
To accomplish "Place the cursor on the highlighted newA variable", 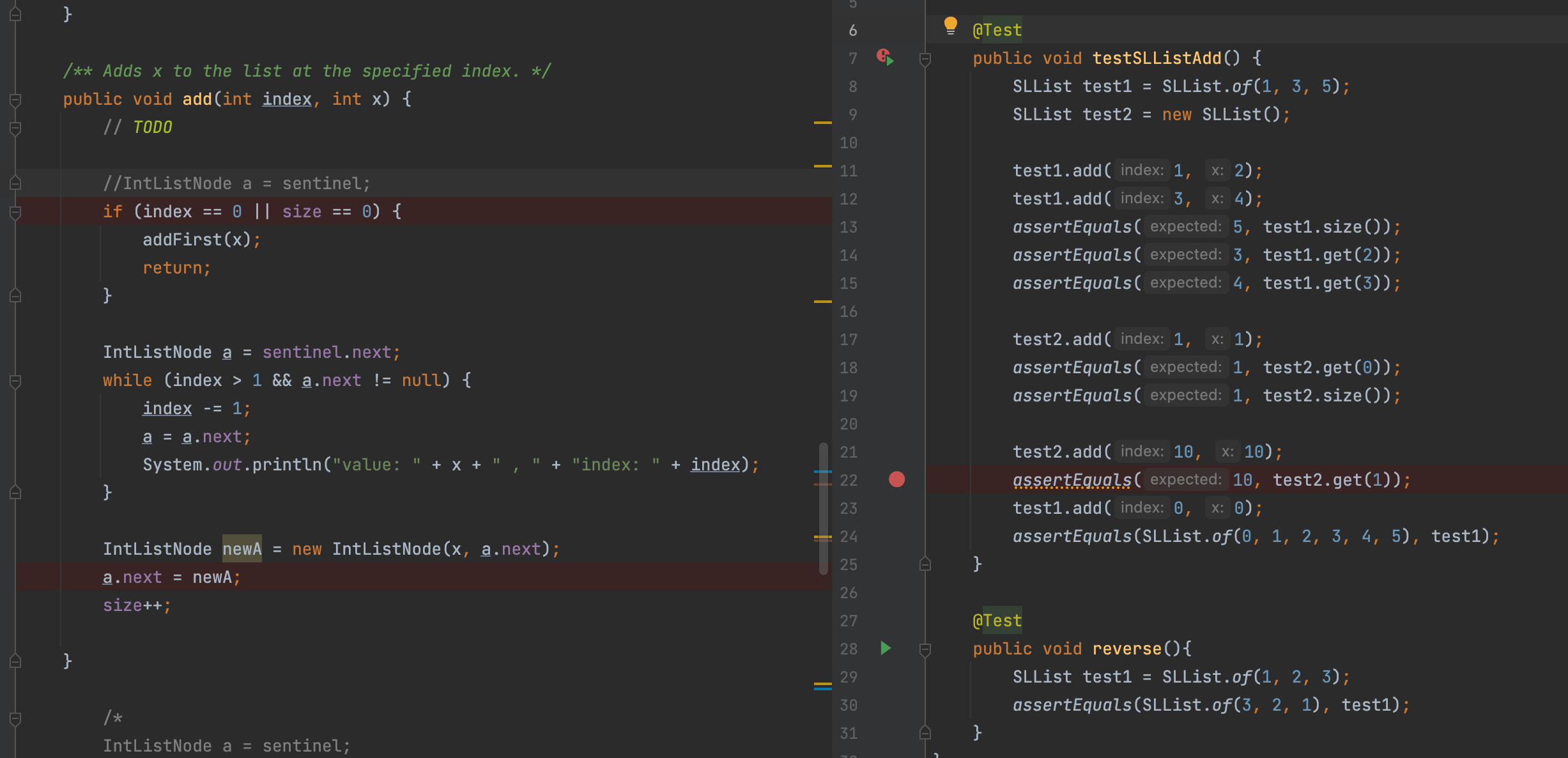I will tap(242, 549).
